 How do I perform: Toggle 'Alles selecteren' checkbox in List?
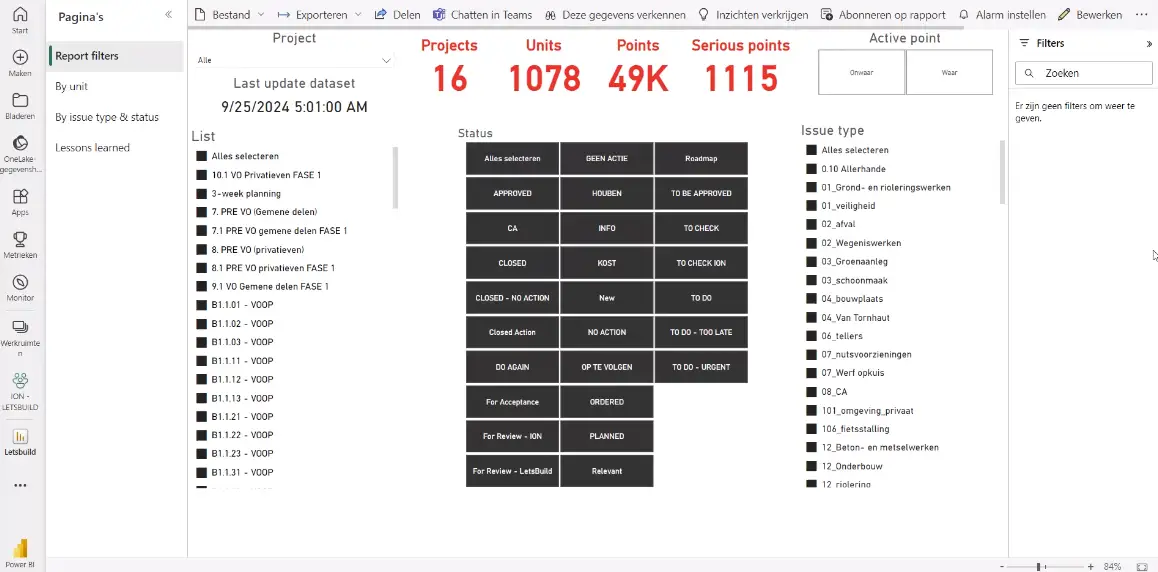(x=201, y=156)
